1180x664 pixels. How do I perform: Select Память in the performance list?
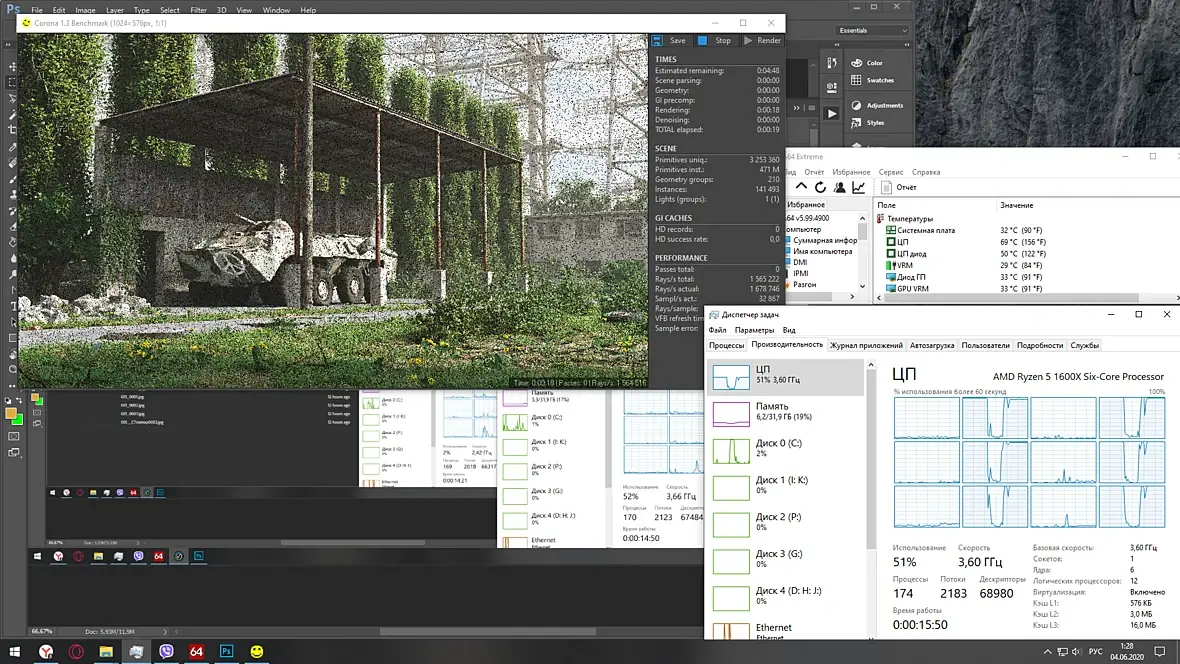pyautogui.click(x=785, y=411)
